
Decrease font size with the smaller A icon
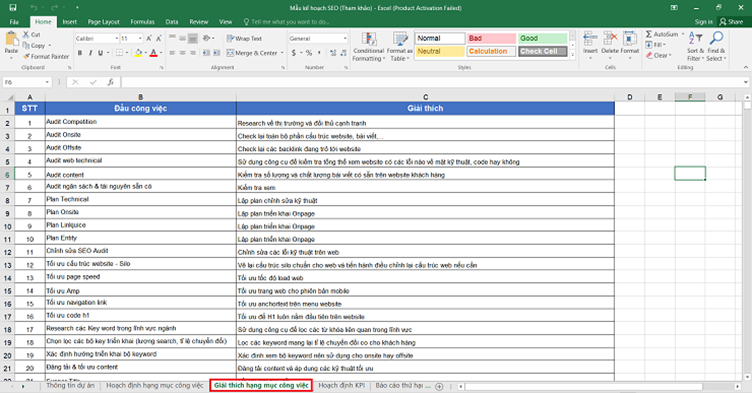pos(159,38)
